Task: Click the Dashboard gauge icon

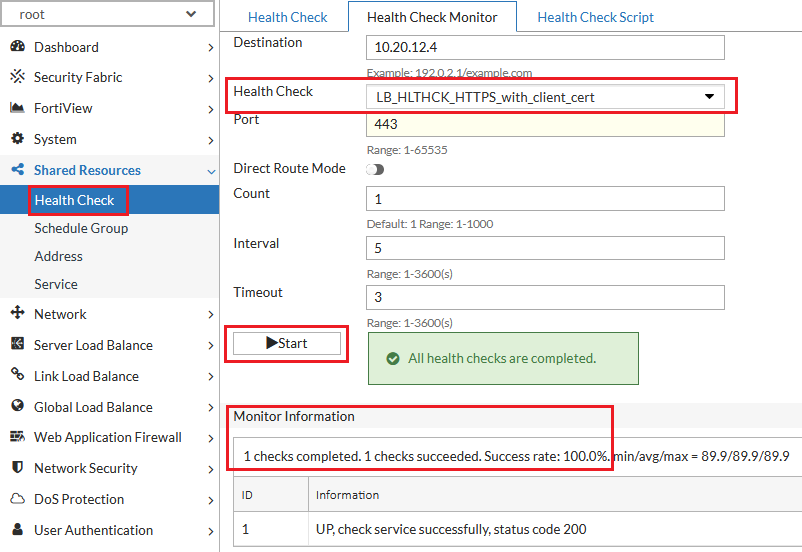Action: (17, 47)
